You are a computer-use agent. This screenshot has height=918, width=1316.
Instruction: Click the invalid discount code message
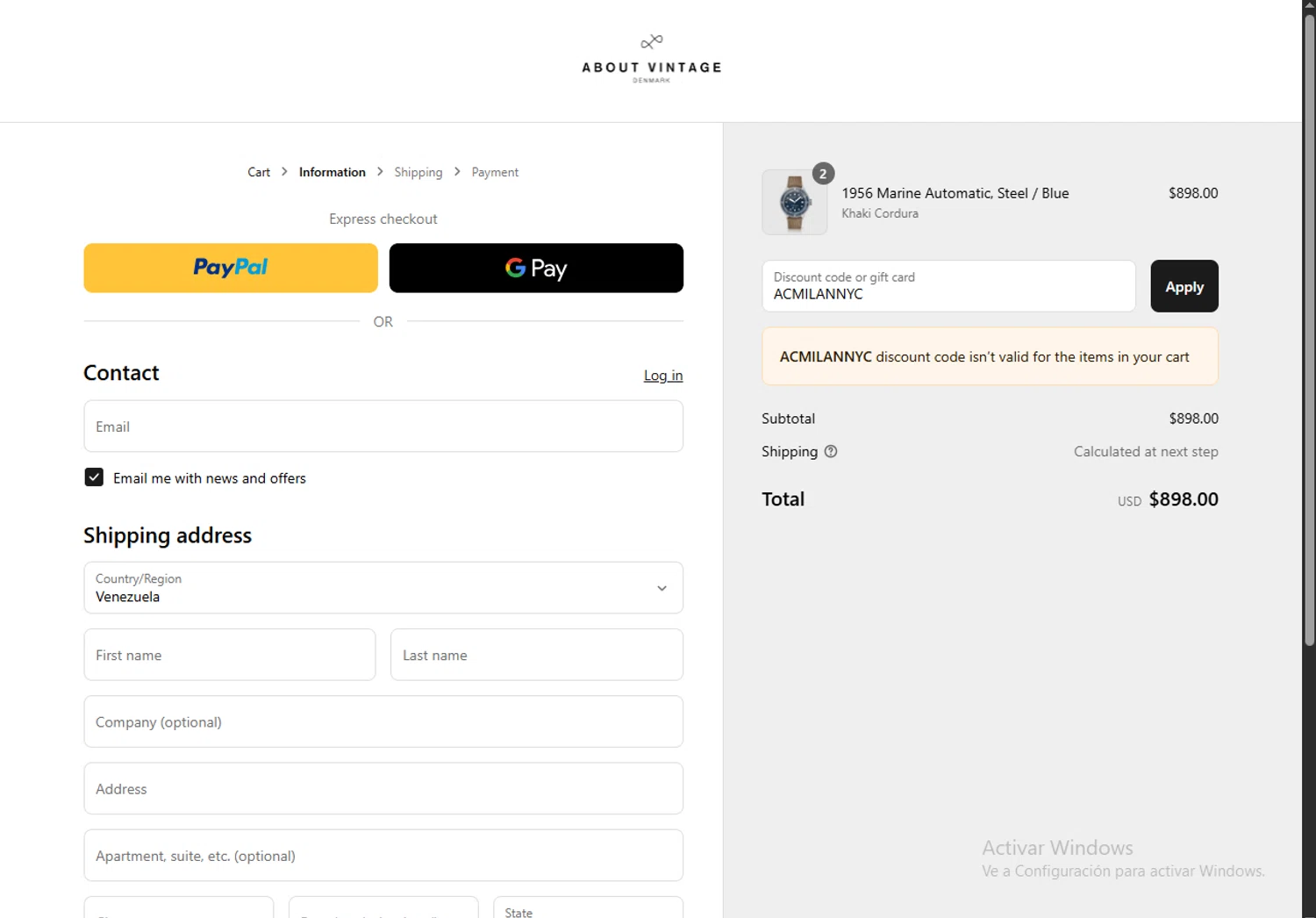click(990, 356)
